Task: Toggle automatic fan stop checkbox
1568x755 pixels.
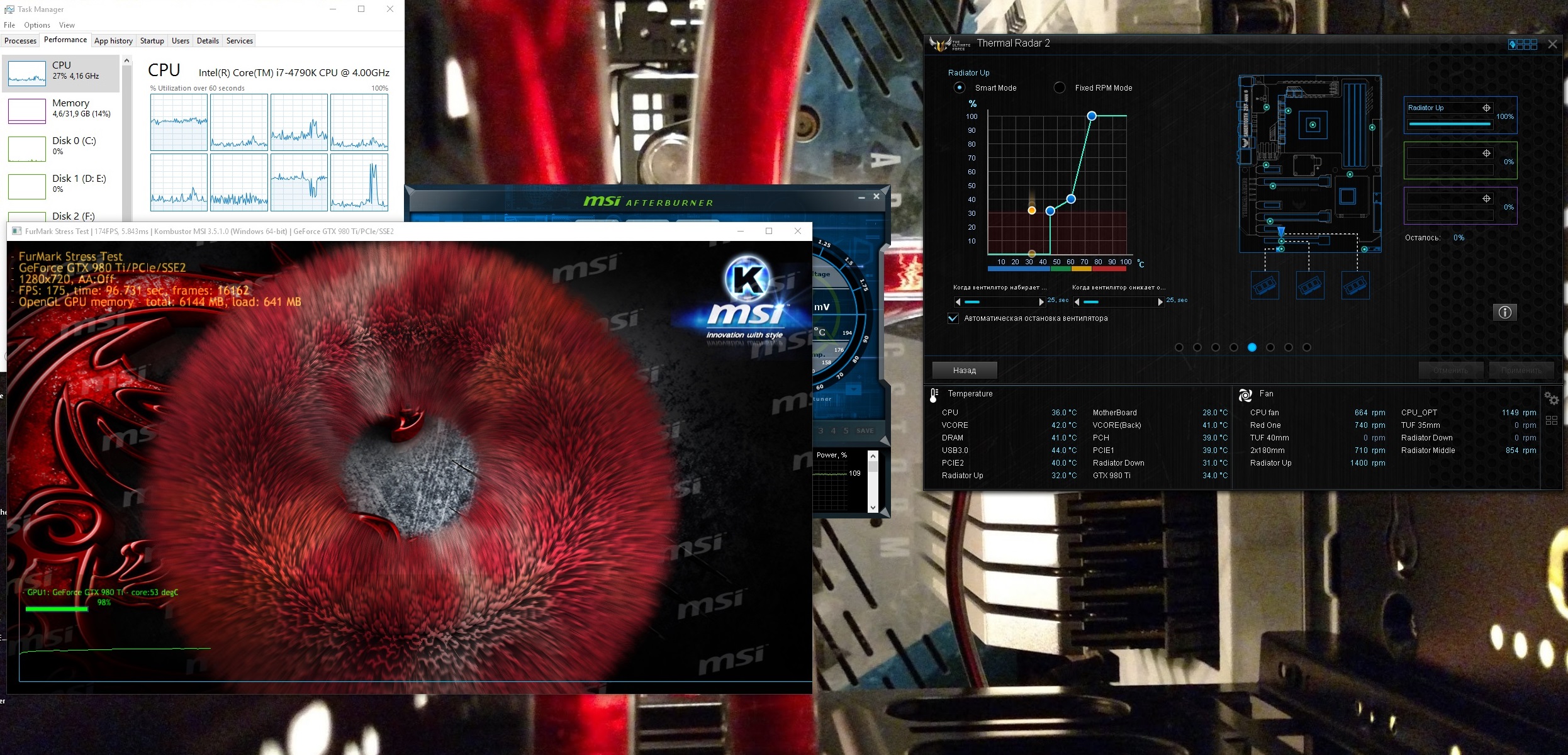Action: [x=953, y=318]
